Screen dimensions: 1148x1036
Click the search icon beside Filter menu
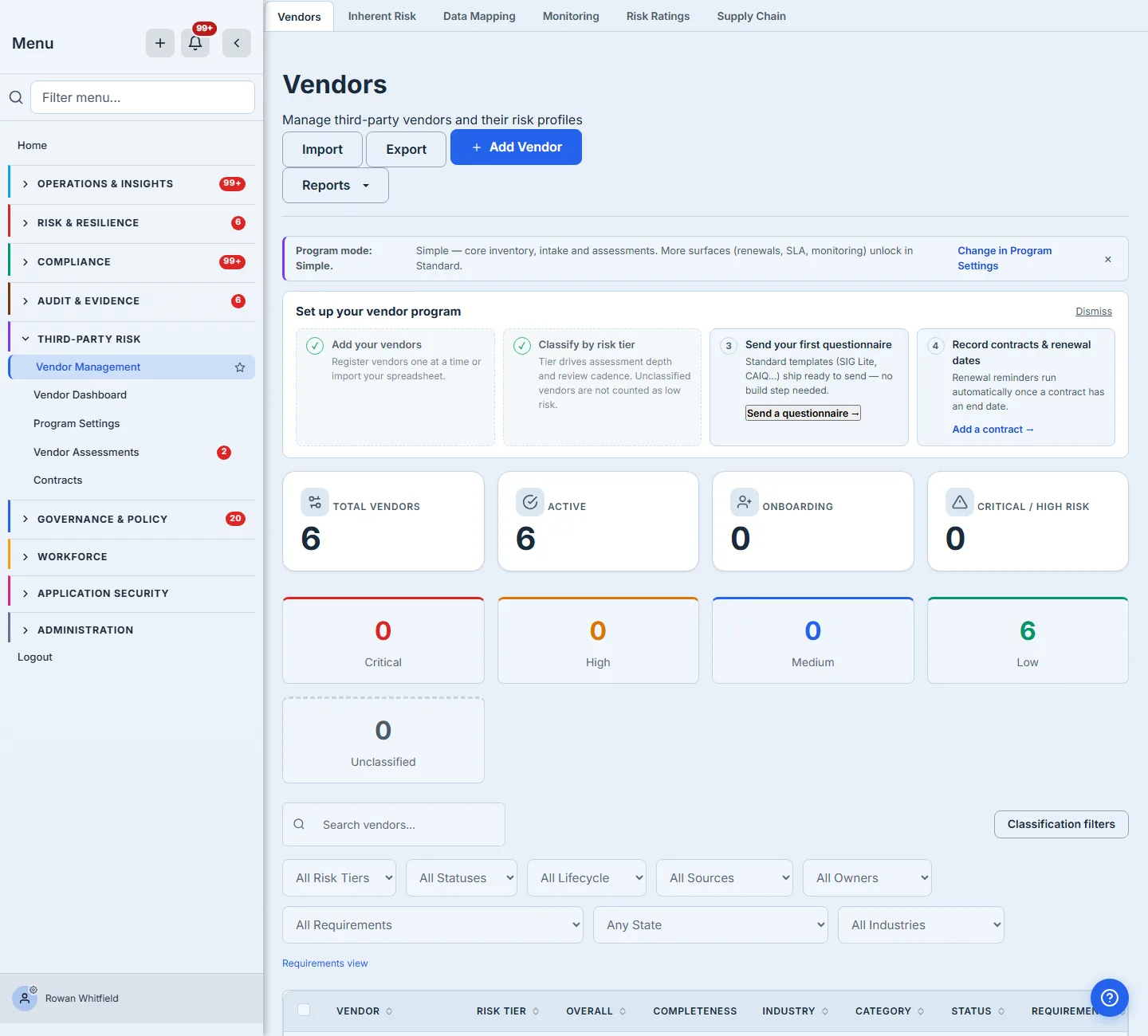click(x=16, y=97)
